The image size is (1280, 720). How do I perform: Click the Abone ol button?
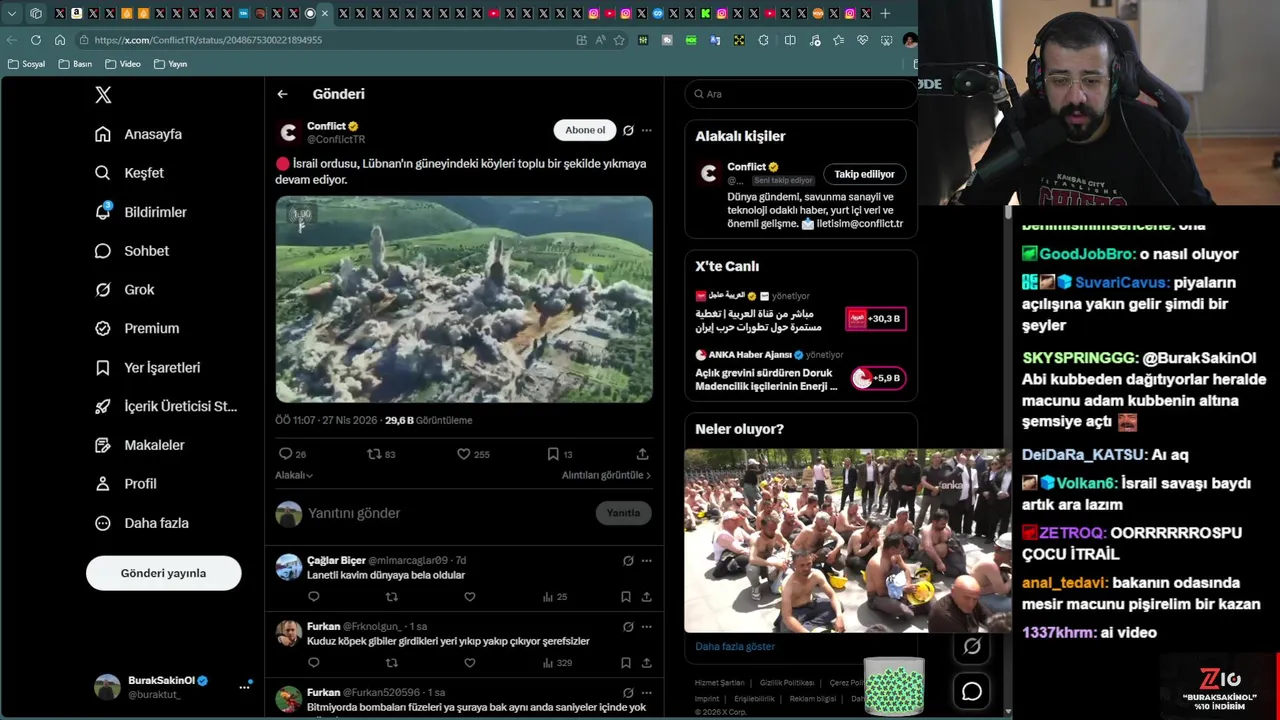pyautogui.click(x=585, y=130)
